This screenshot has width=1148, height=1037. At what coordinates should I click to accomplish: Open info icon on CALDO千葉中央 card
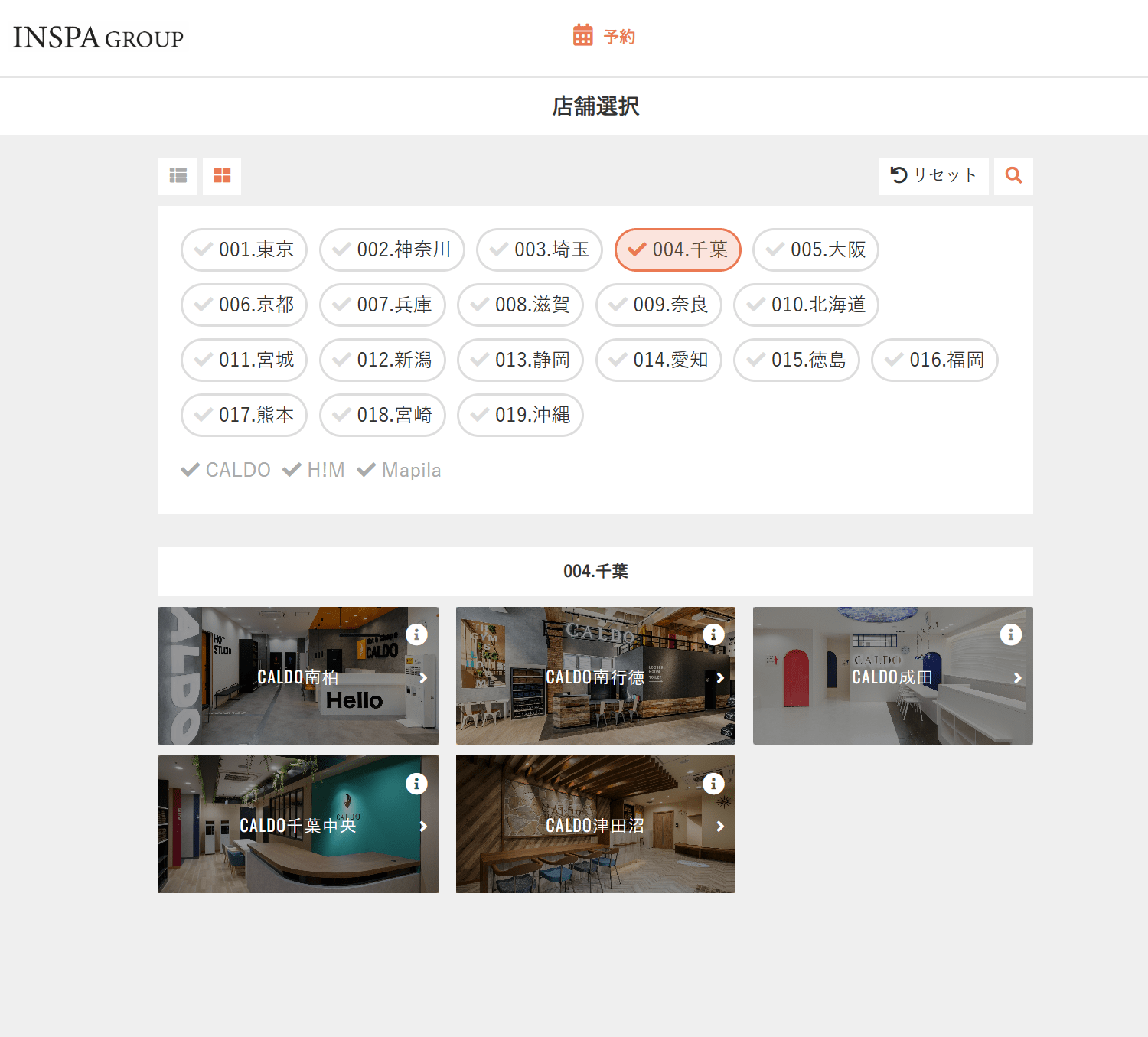pos(416,784)
